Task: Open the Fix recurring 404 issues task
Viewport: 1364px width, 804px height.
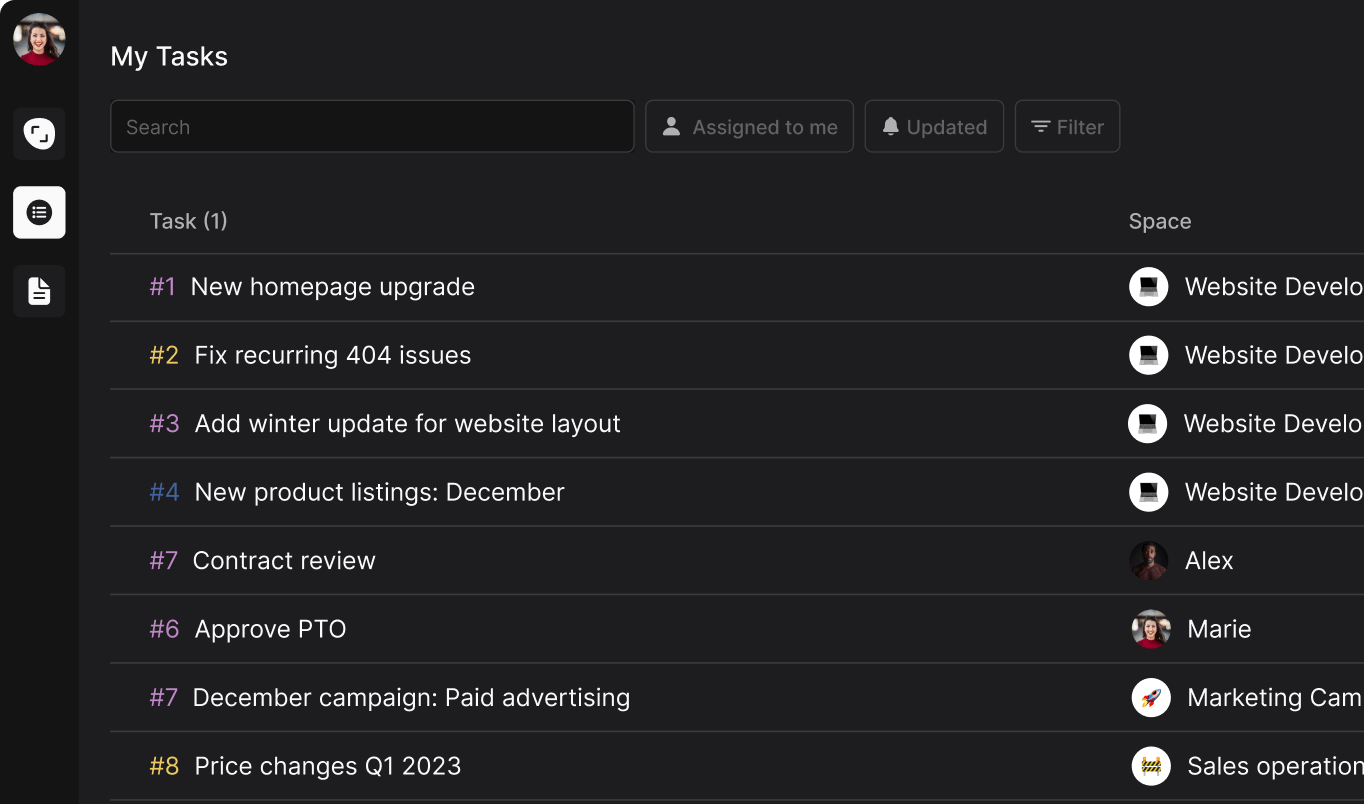Action: [x=332, y=355]
